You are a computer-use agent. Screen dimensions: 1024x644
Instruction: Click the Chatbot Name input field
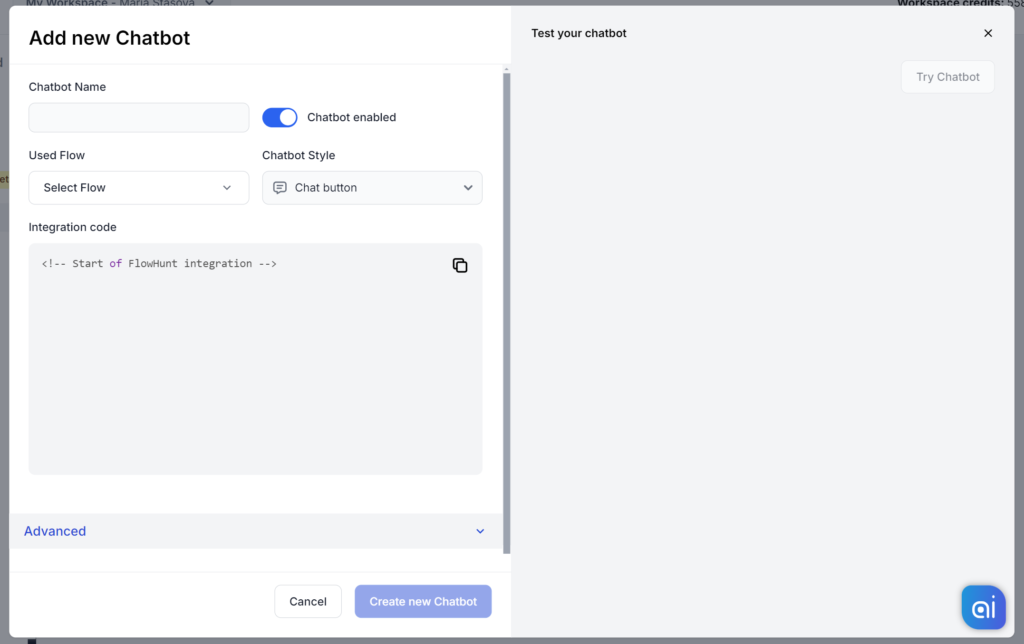click(138, 117)
